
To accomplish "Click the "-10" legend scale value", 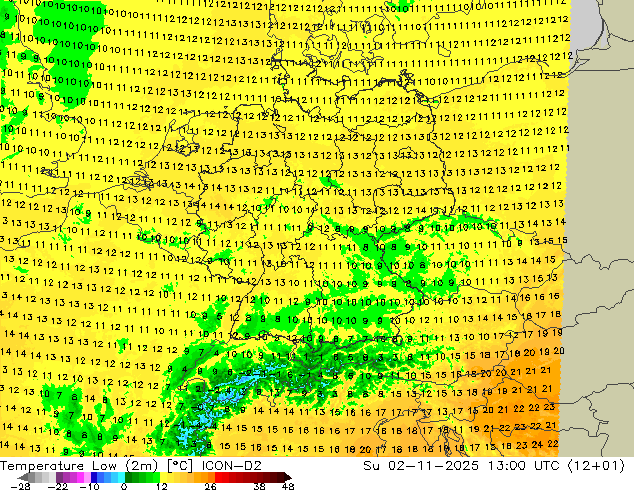I will pos(89,486).
